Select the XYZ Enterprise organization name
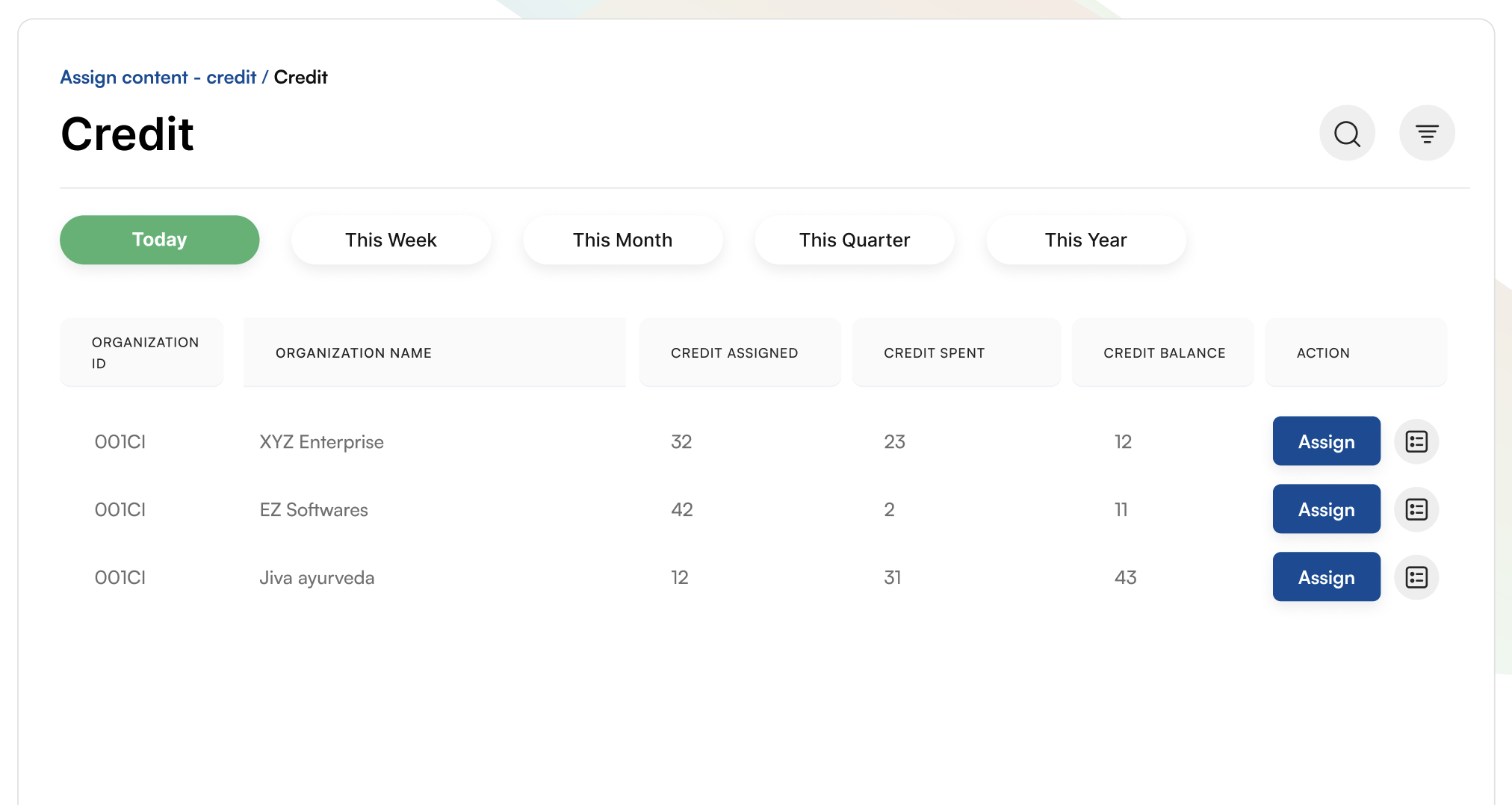The image size is (1512, 805). (x=321, y=442)
